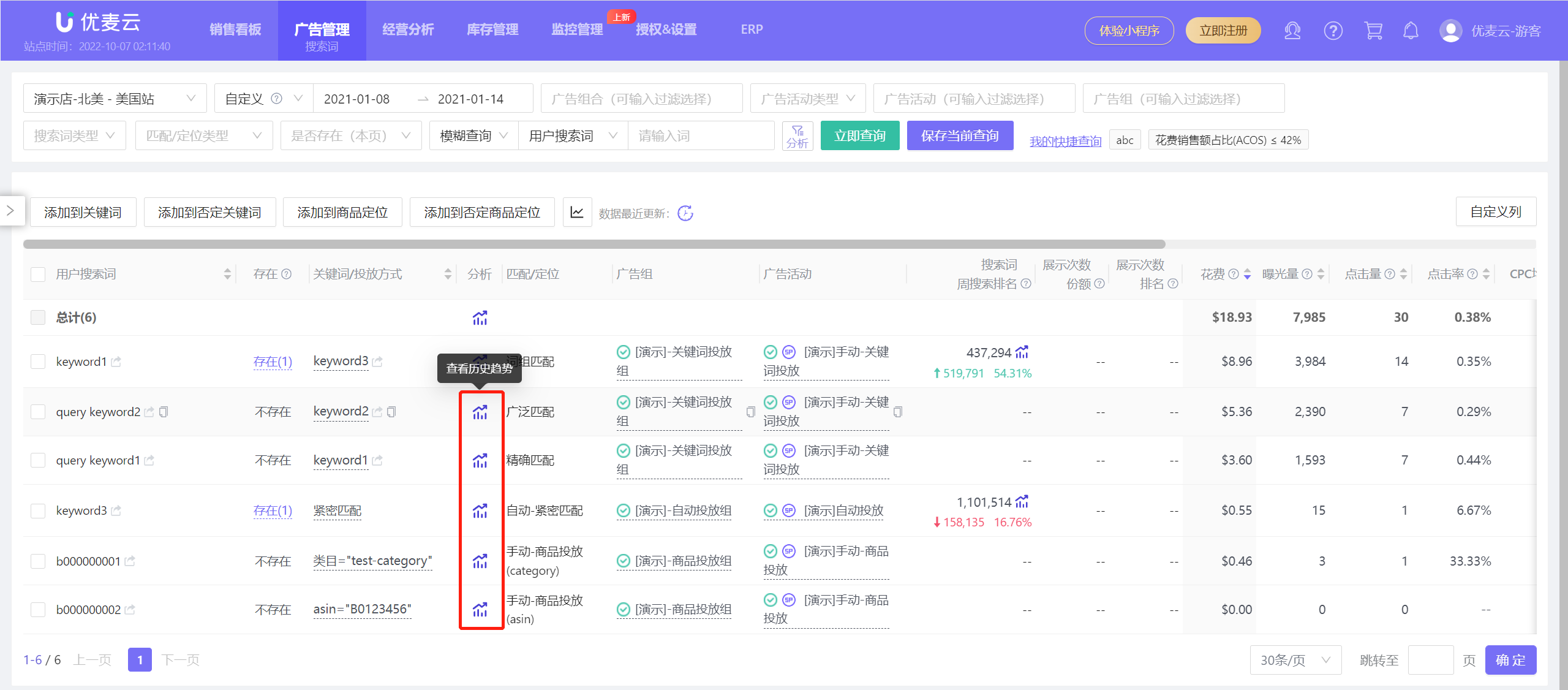Screen dimensions: 1568x690
Task: Click 添加到关键词 button
Action: point(83,212)
